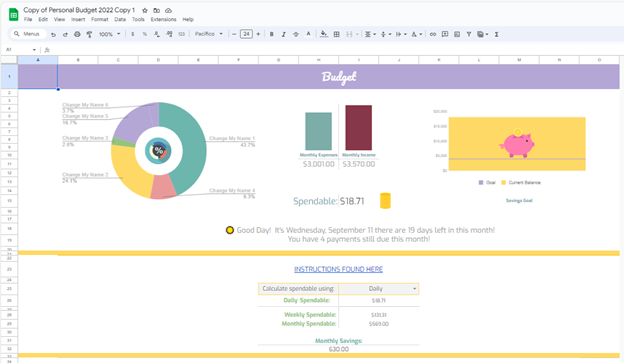Toggle bold formatting
The width and height of the screenshot is (624, 363).
click(x=272, y=34)
